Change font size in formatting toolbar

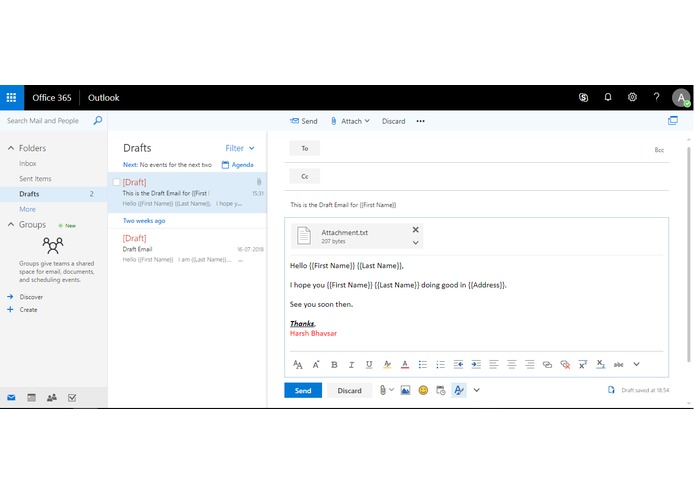click(x=316, y=364)
